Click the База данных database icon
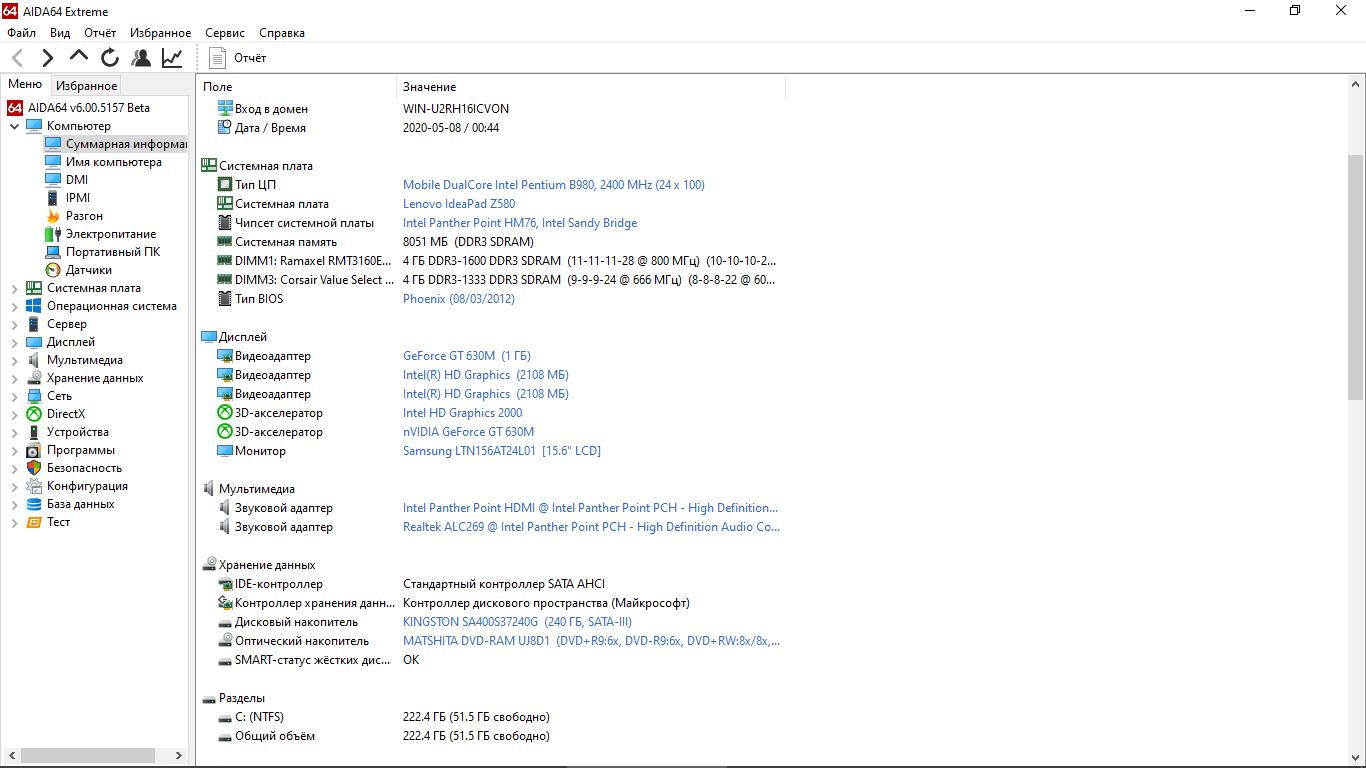Image resolution: width=1366 pixels, height=768 pixels. pyautogui.click(x=34, y=504)
